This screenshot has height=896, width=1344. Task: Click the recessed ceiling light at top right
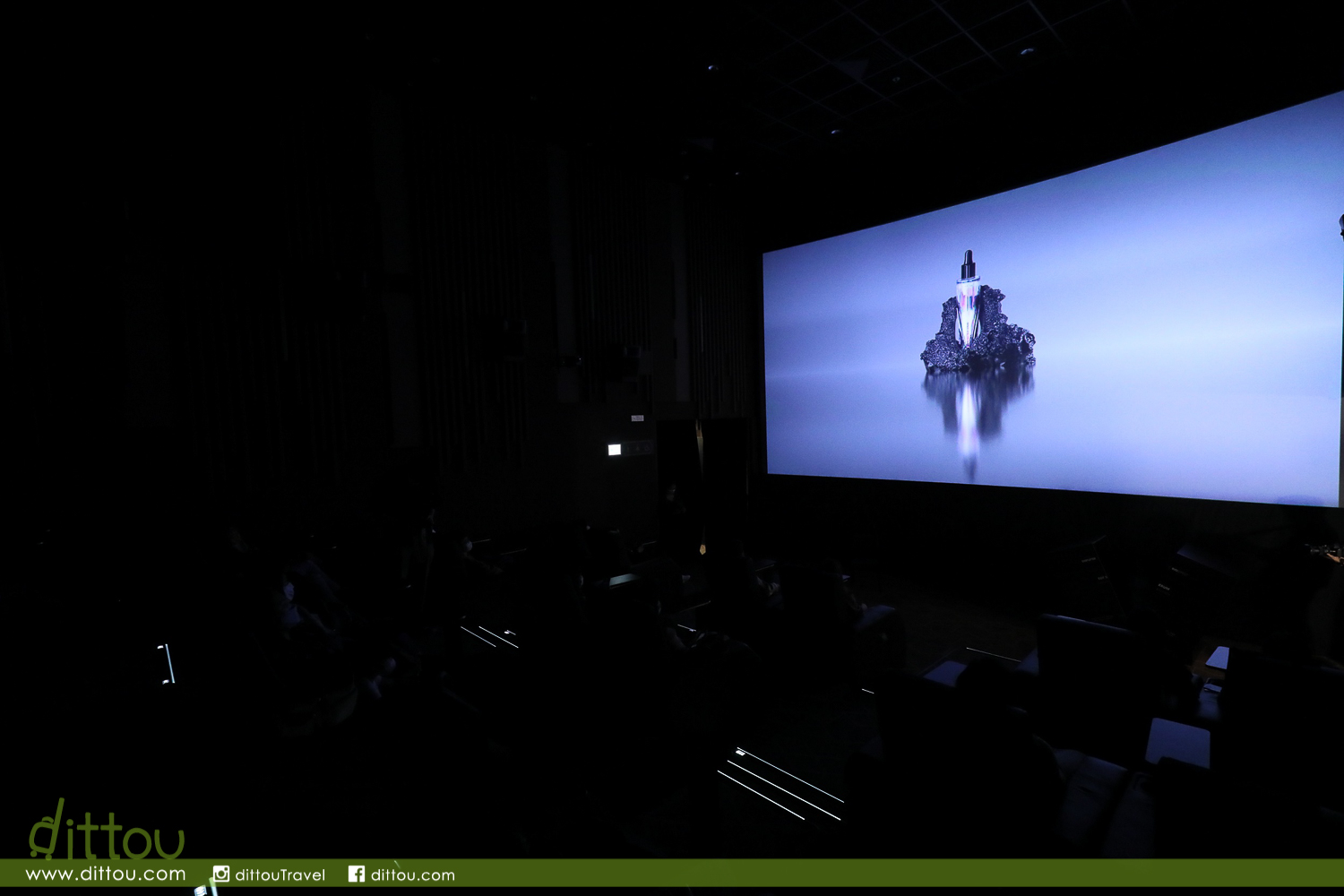point(1027,51)
